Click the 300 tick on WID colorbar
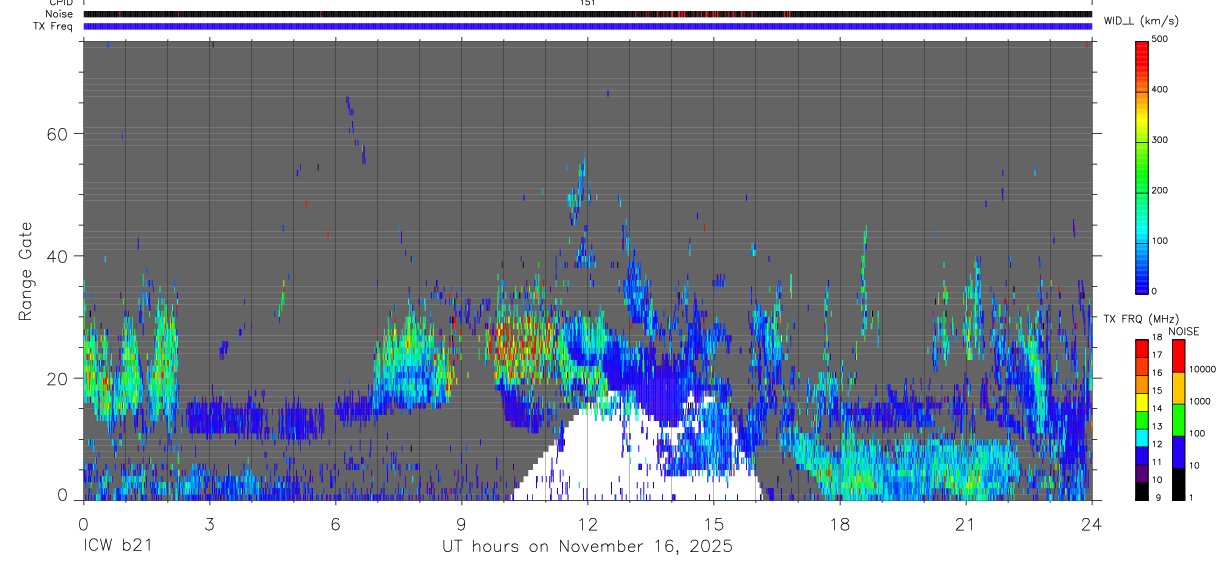1228x567 pixels. pyautogui.click(x=1160, y=140)
